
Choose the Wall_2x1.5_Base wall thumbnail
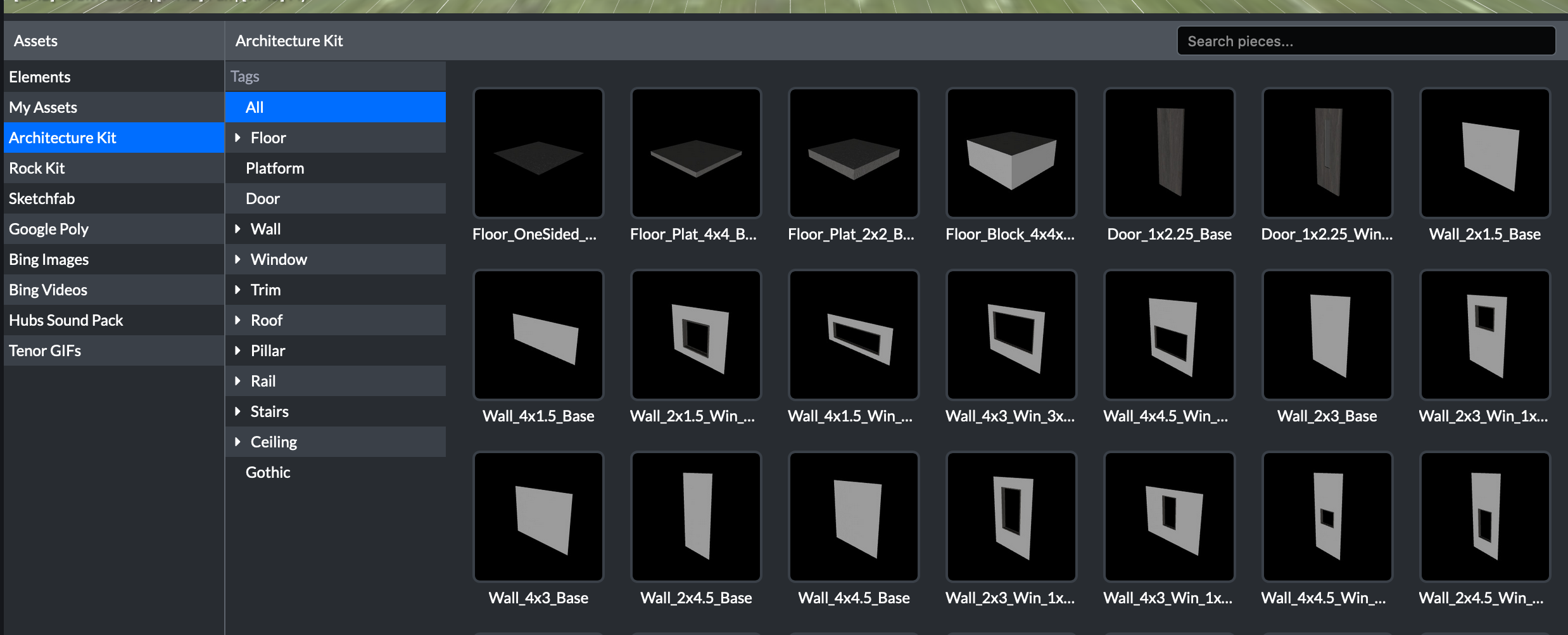point(1484,153)
